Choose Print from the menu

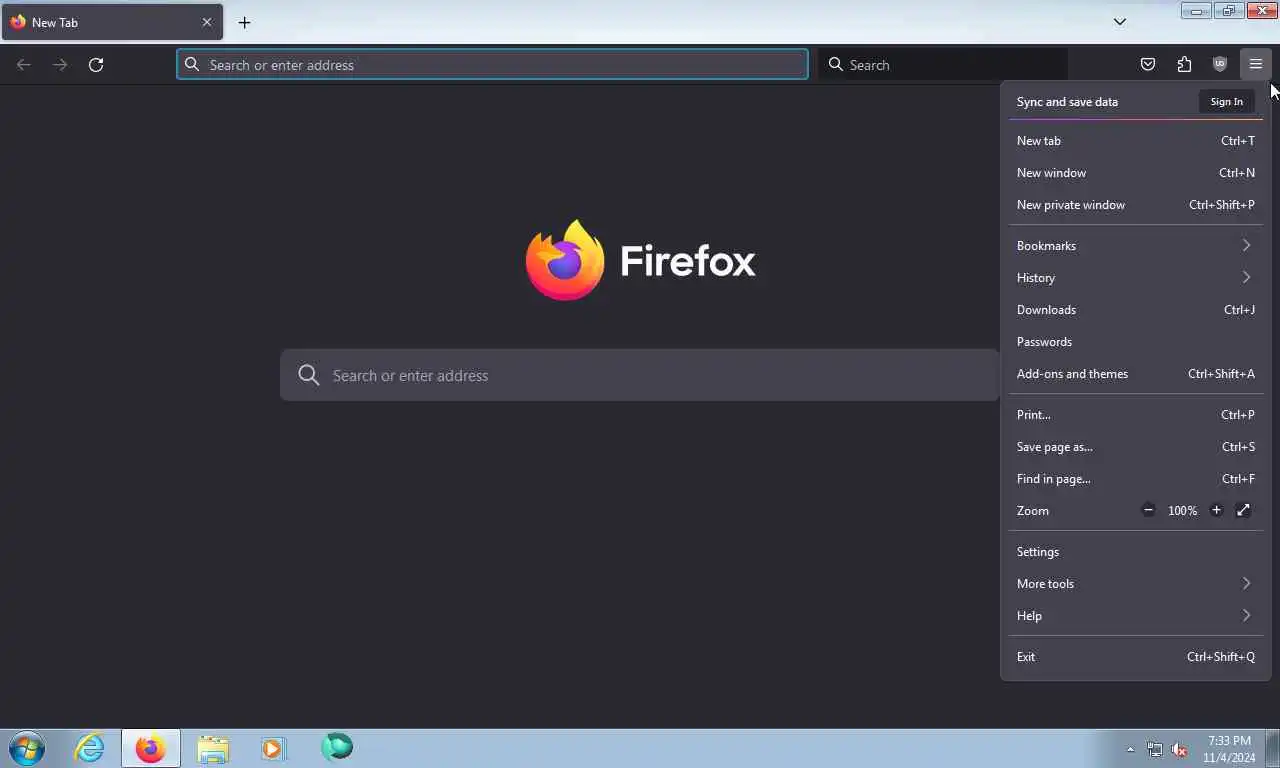tap(1135, 415)
